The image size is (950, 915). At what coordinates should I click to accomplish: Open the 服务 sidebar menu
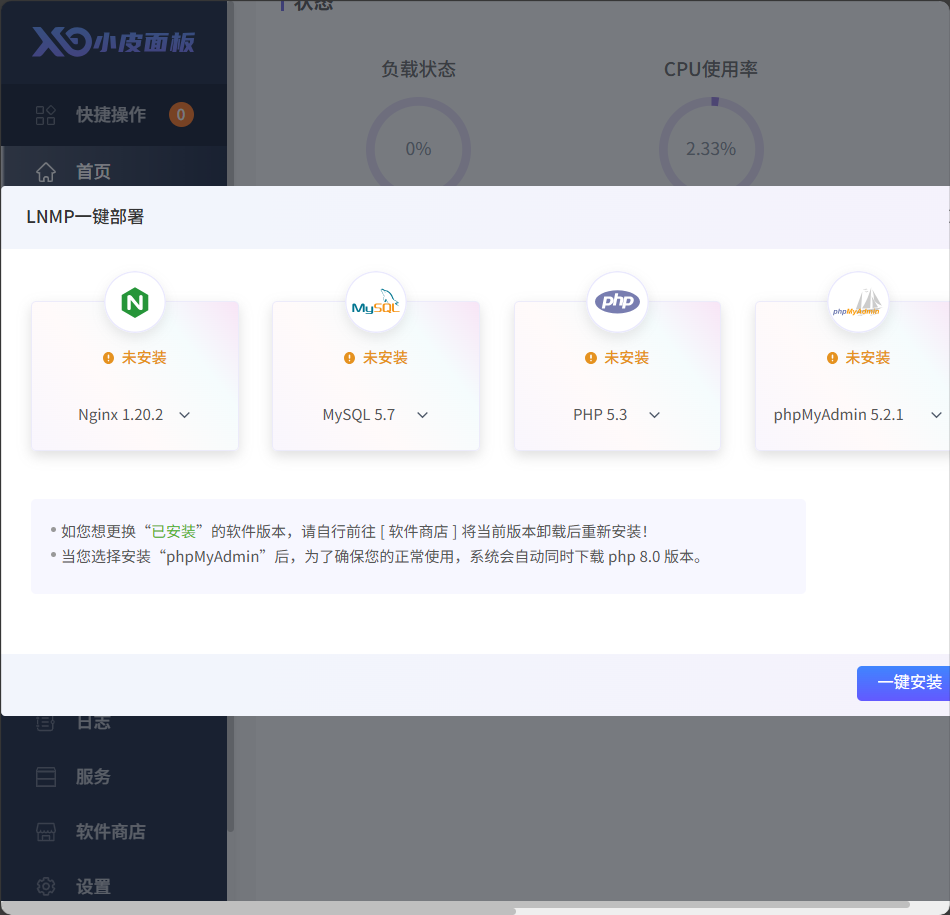tap(114, 777)
